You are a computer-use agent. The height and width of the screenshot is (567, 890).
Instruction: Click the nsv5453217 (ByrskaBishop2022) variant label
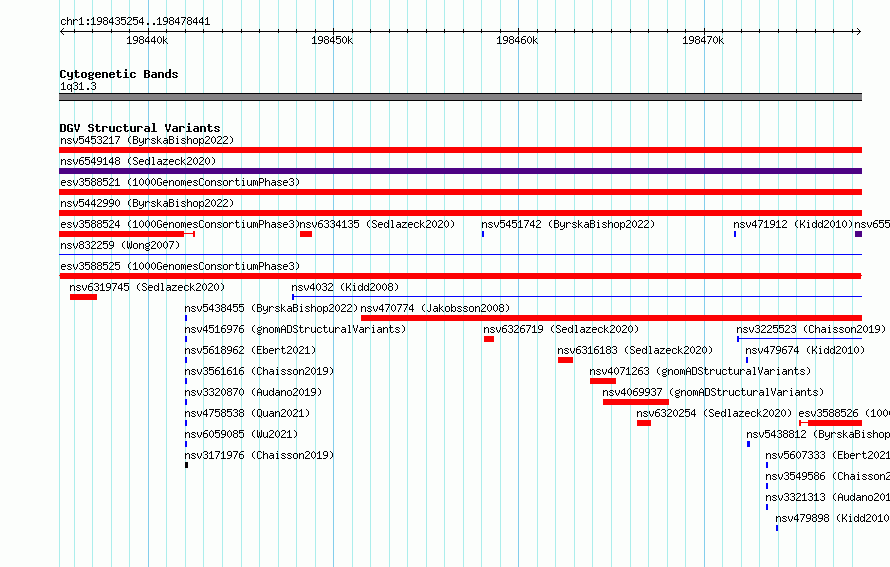pos(147,140)
